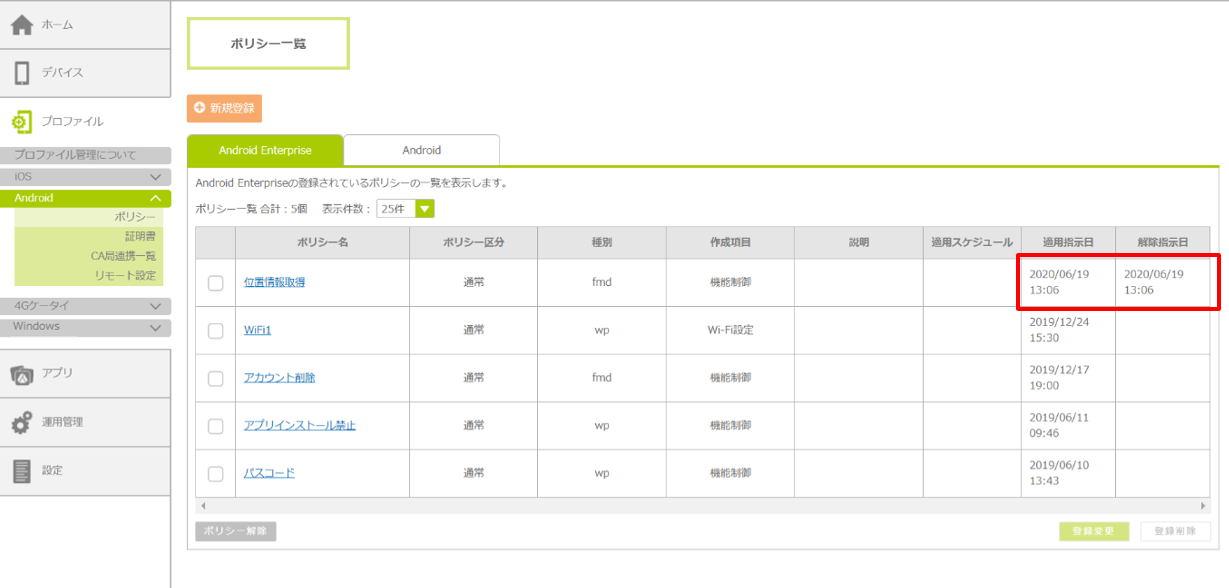Collapse the Android sidebar section

click(155, 199)
